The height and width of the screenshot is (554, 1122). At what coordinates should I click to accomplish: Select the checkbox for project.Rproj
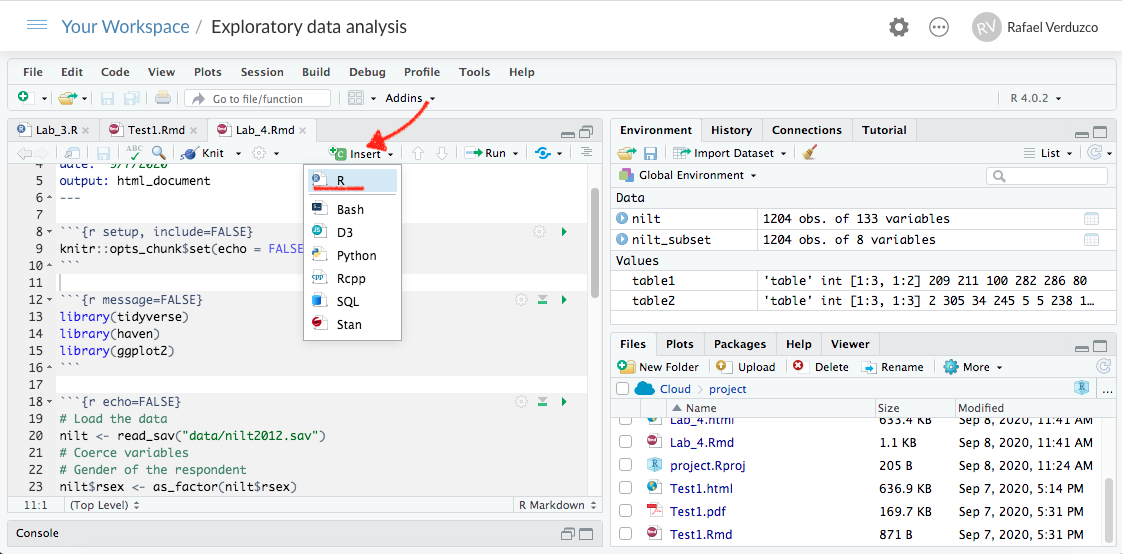tap(625, 465)
